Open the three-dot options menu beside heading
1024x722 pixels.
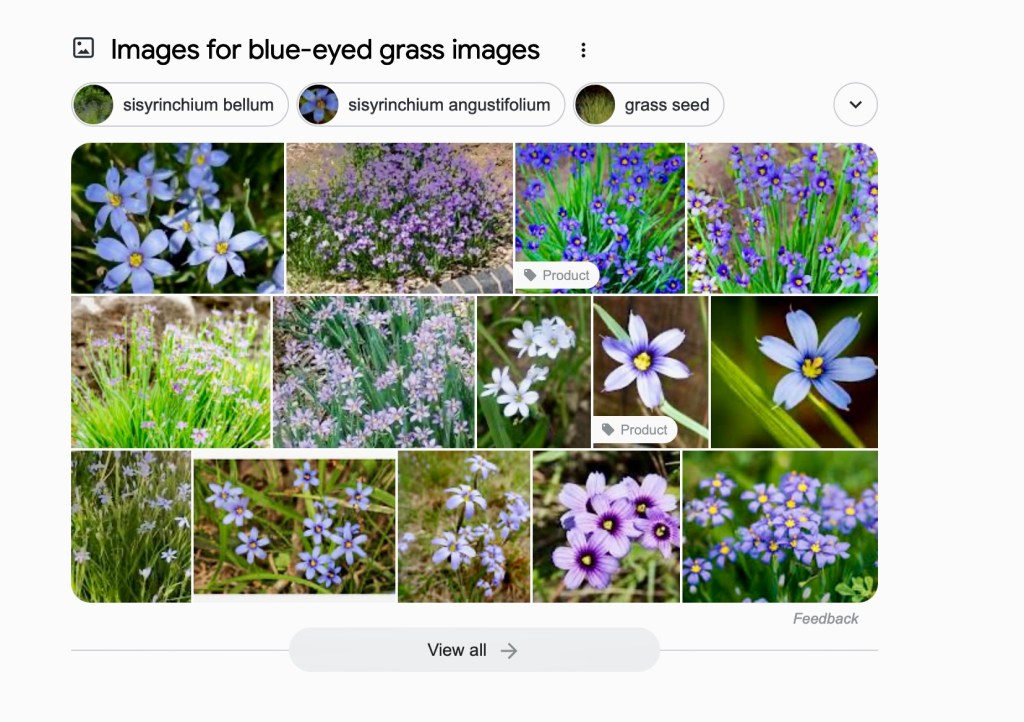[x=583, y=50]
